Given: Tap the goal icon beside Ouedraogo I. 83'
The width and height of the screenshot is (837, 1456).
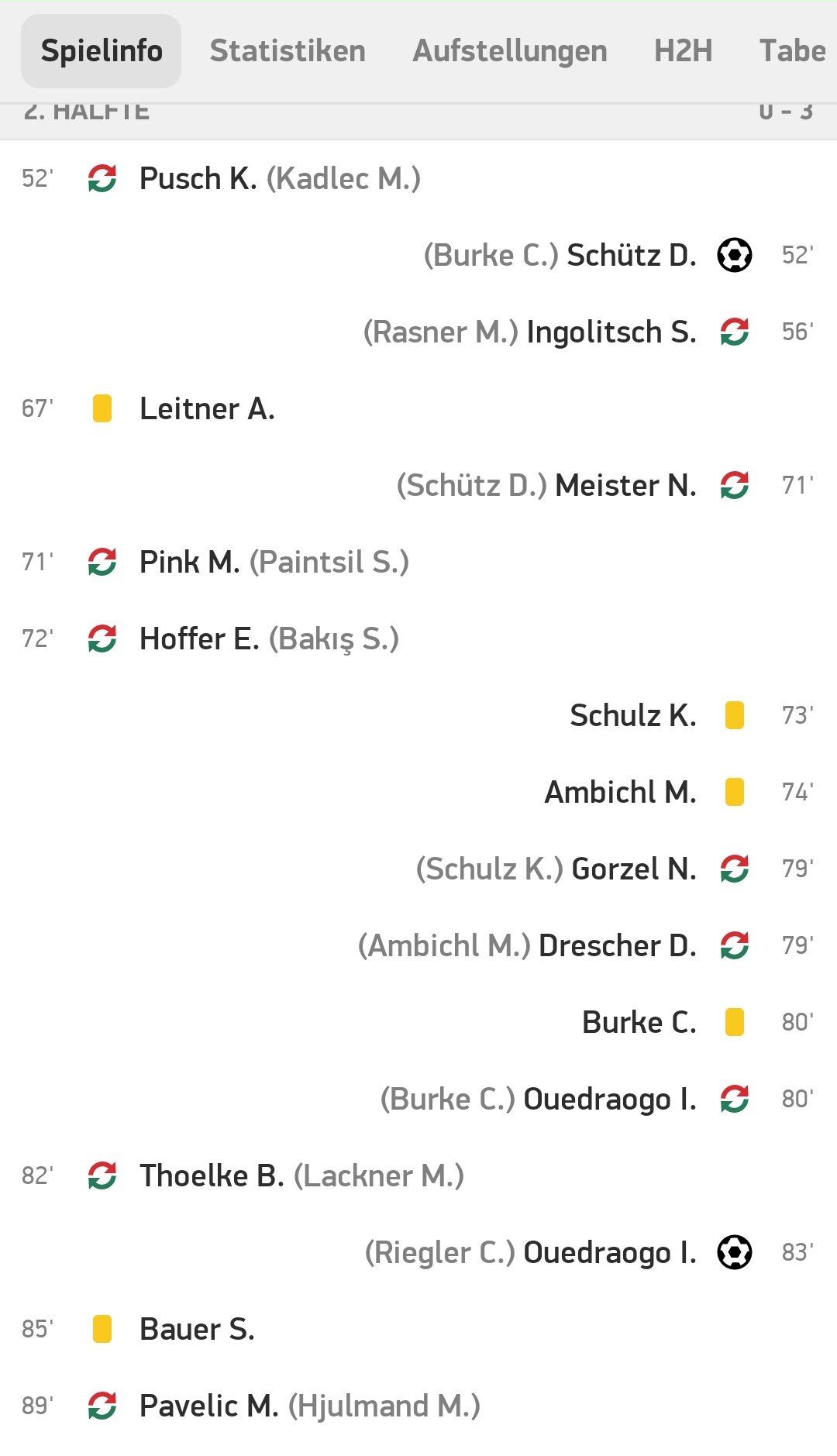Looking at the screenshot, I should pyautogui.click(x=734, y=1252).
